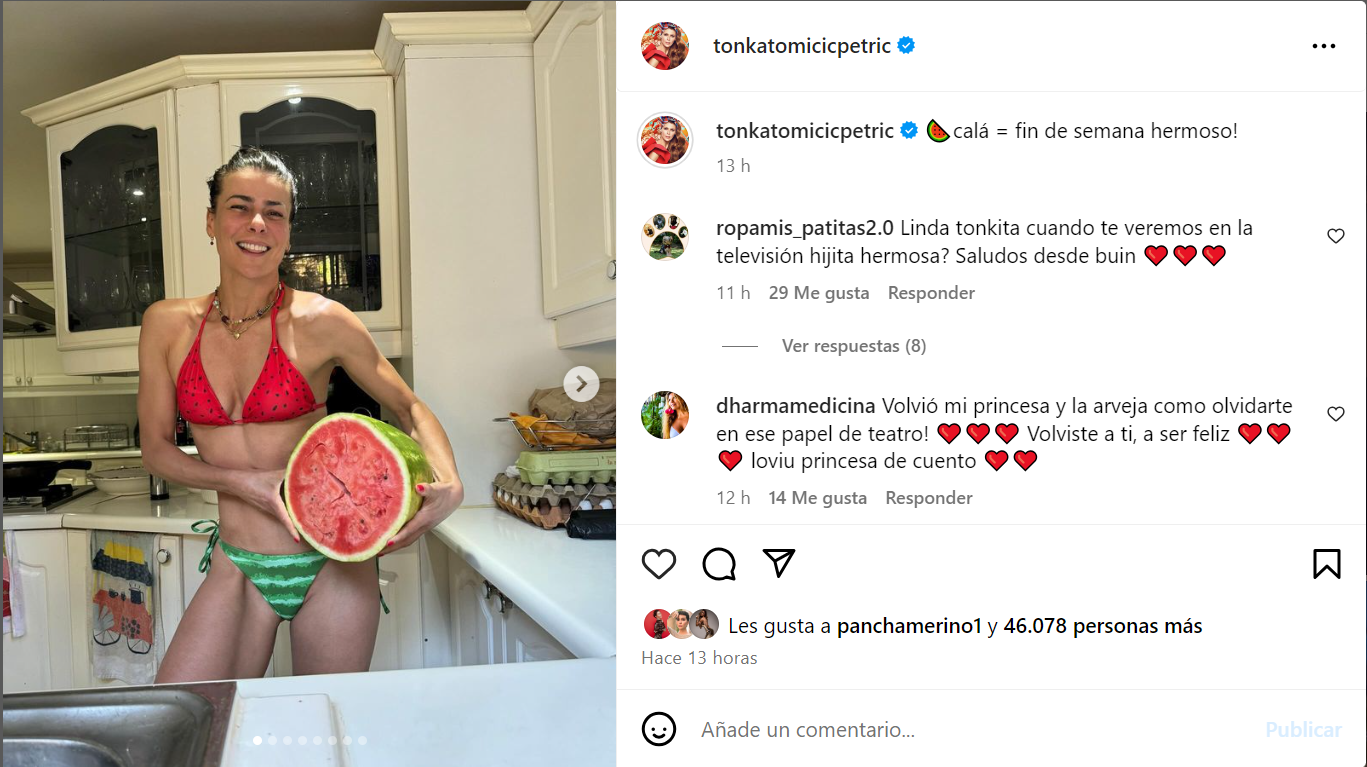Screen dimensions: 1367x767
Task: Open the three-dot more options menu
Action: click(x=1323, y=46)
